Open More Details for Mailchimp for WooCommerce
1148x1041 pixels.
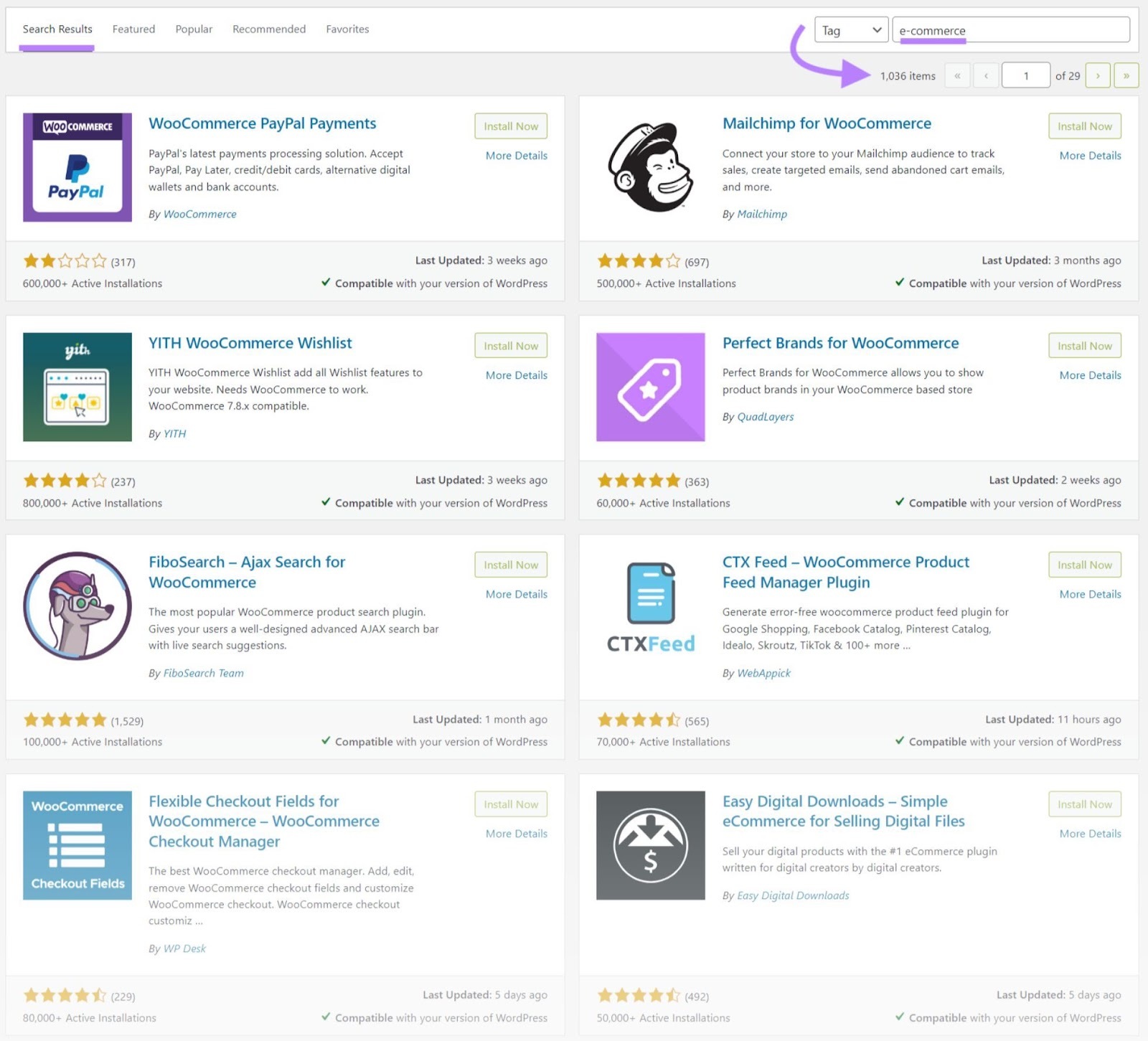click(1090, 155)
